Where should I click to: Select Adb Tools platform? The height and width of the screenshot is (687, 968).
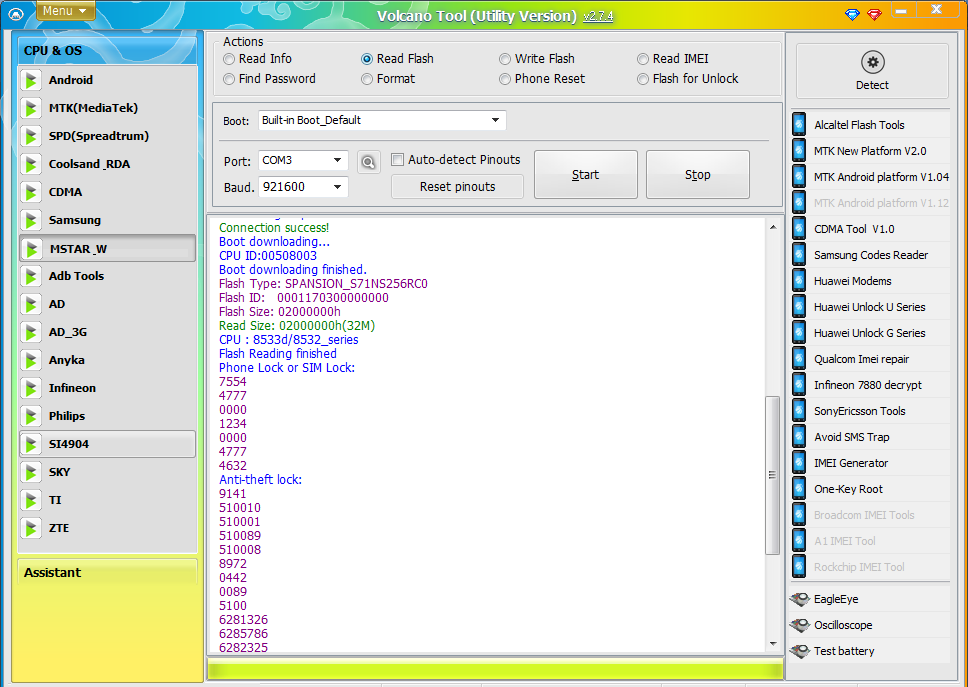click(107, 277)
